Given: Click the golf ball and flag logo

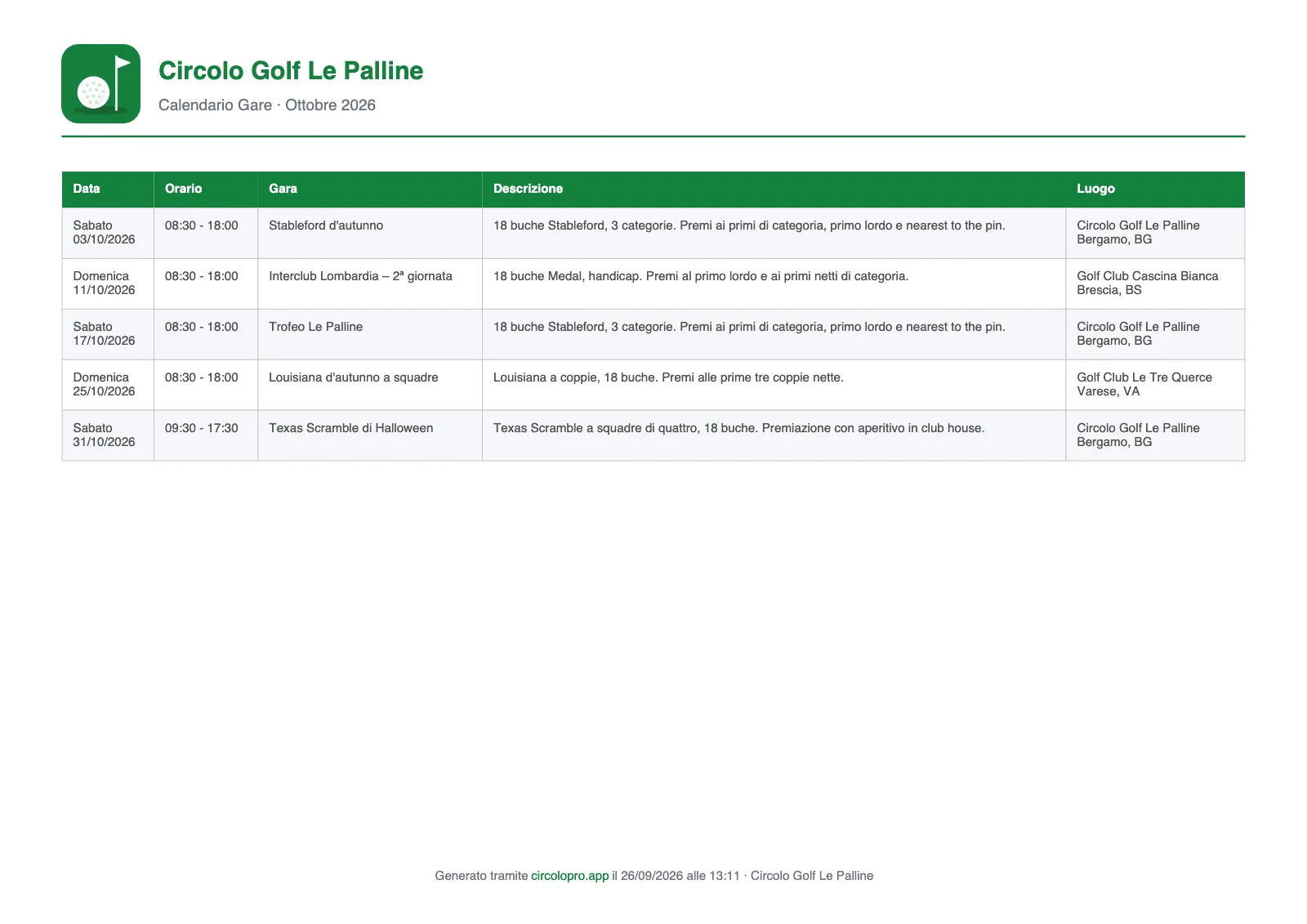Looking at the screenshot, I should 100,83.
